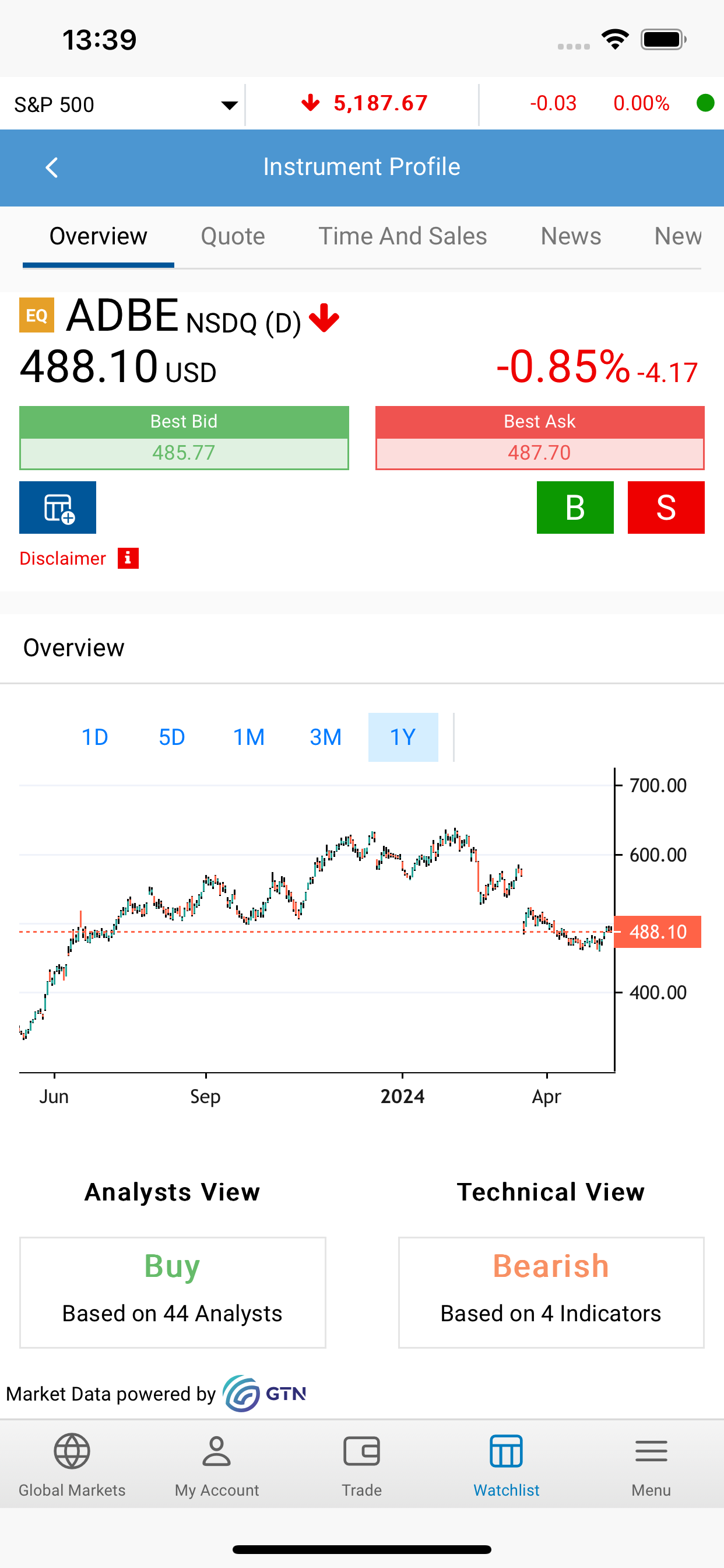Viewport: 724px width, 1568px height.
Task: Open the Time And Sales tab
Action: [x=403, y=237]
